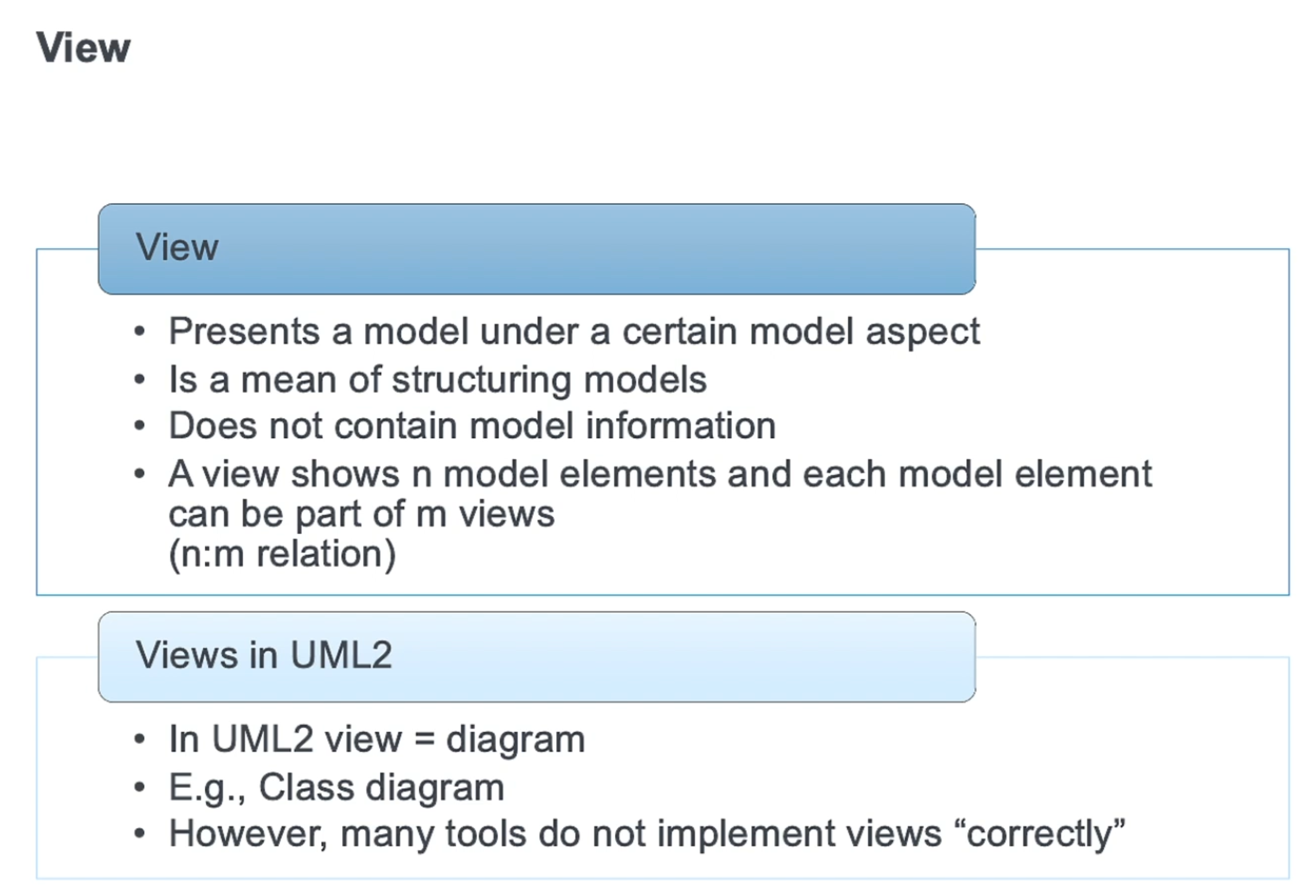The image size is (1316, 896).
Task: Select the light blue "Views in UML2" header box
Action: click(x=536, y=657)
